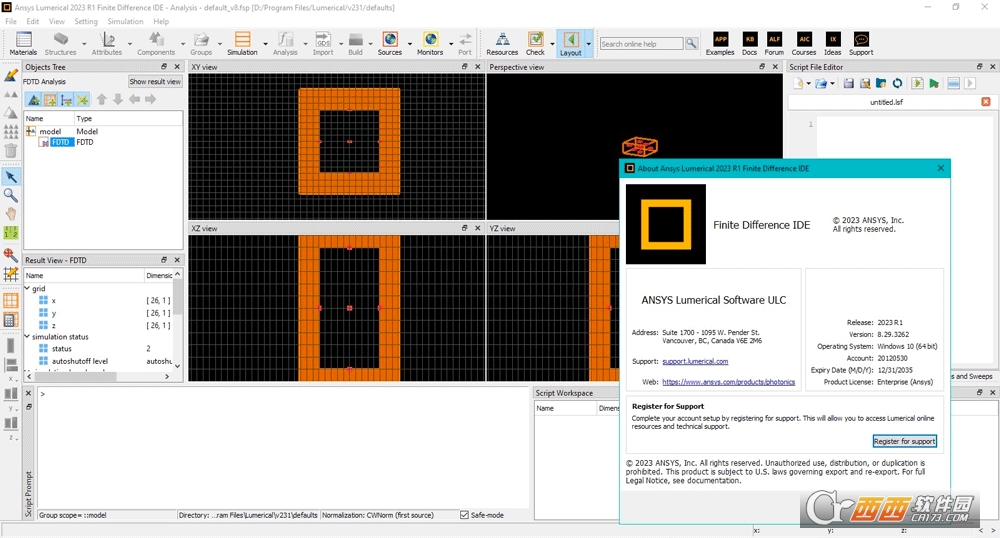
Task: Save script with the floppy disk icon
Action: 848,84
